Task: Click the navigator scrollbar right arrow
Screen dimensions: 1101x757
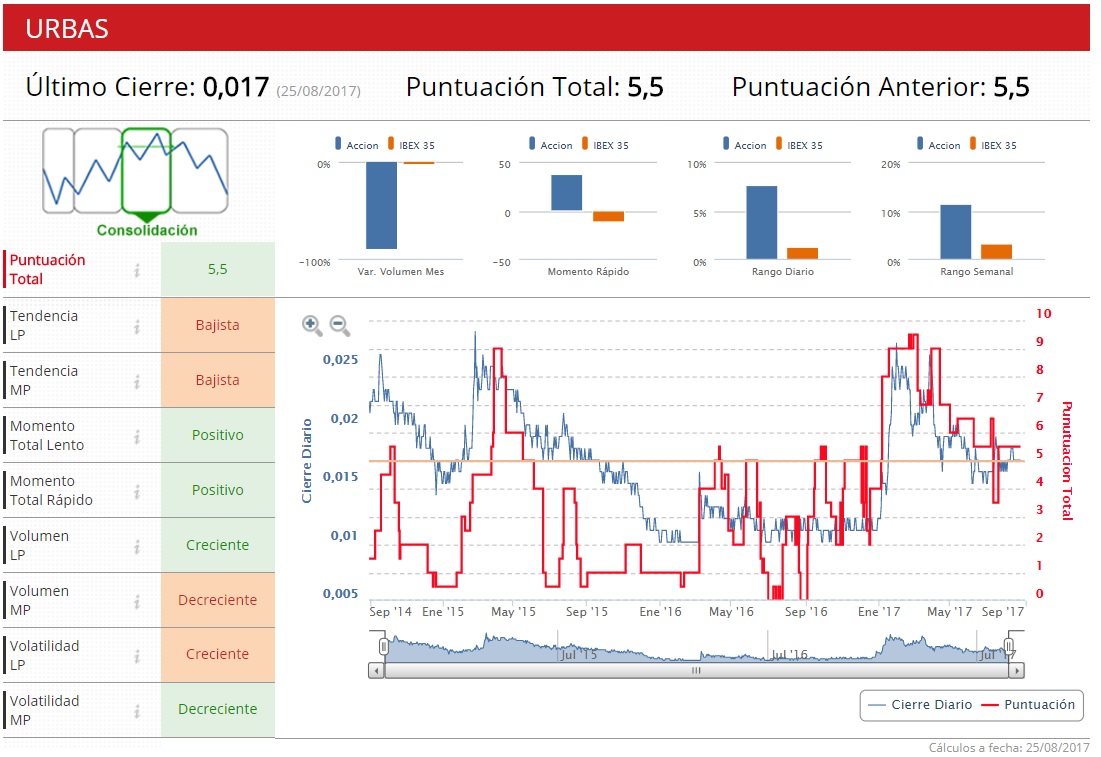Action: coord(1016,671)
